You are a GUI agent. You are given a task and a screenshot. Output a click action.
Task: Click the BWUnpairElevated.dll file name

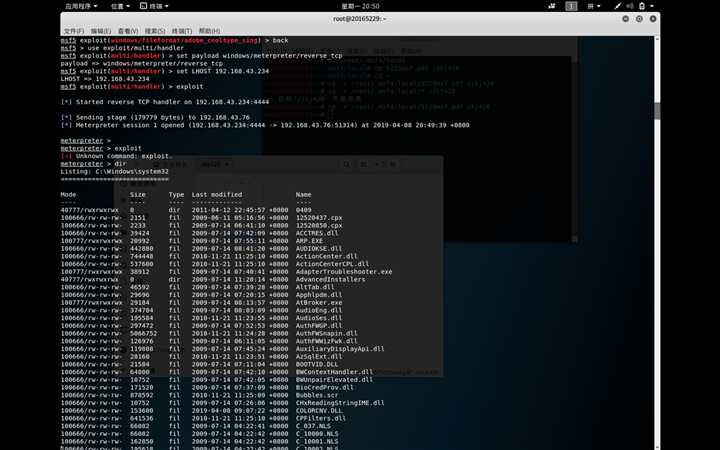click(335, 380)
